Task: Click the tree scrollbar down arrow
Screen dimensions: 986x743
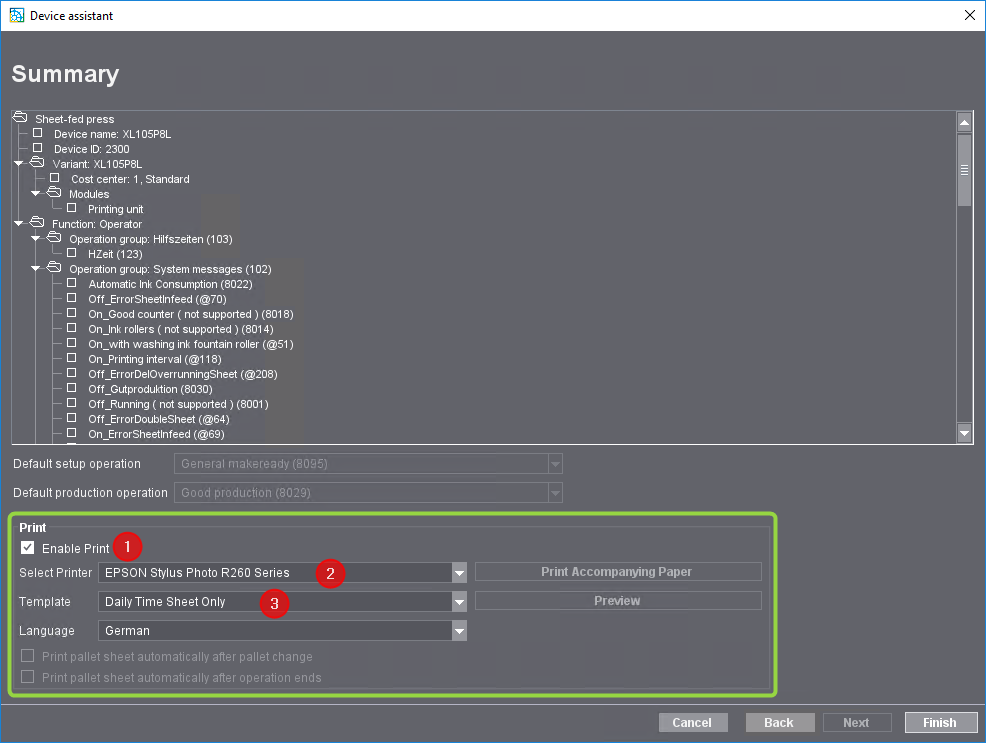Action: (x=964, y=434)
